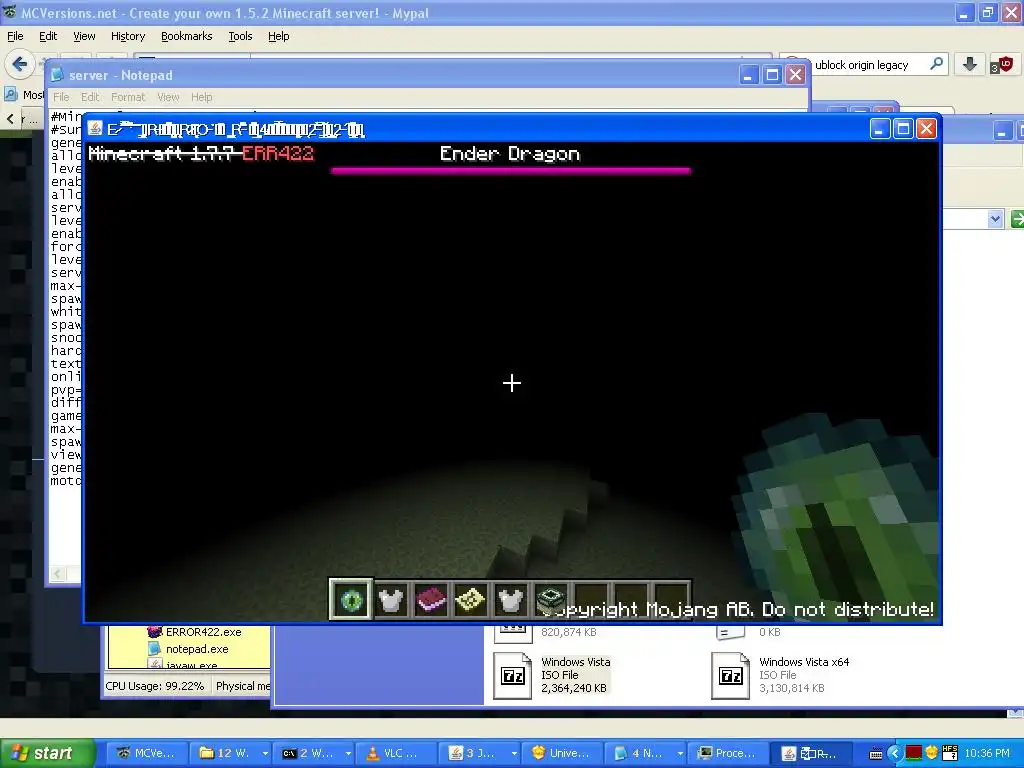Open Notepad's Format menu
This screenshot has height=768, width=1024.
pos(128,97)
